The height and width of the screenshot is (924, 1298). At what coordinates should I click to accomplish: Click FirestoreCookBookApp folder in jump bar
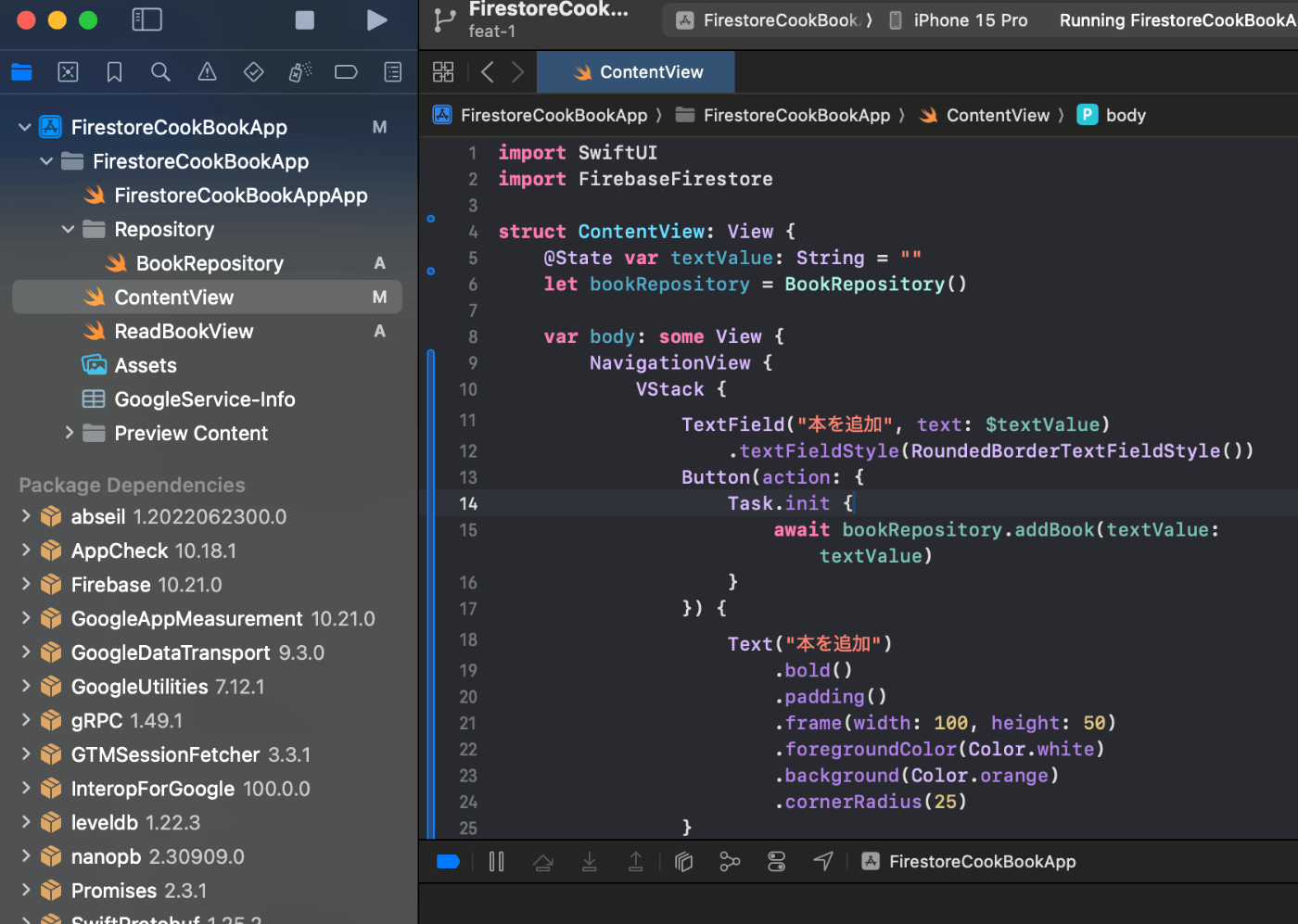(784, 115)
